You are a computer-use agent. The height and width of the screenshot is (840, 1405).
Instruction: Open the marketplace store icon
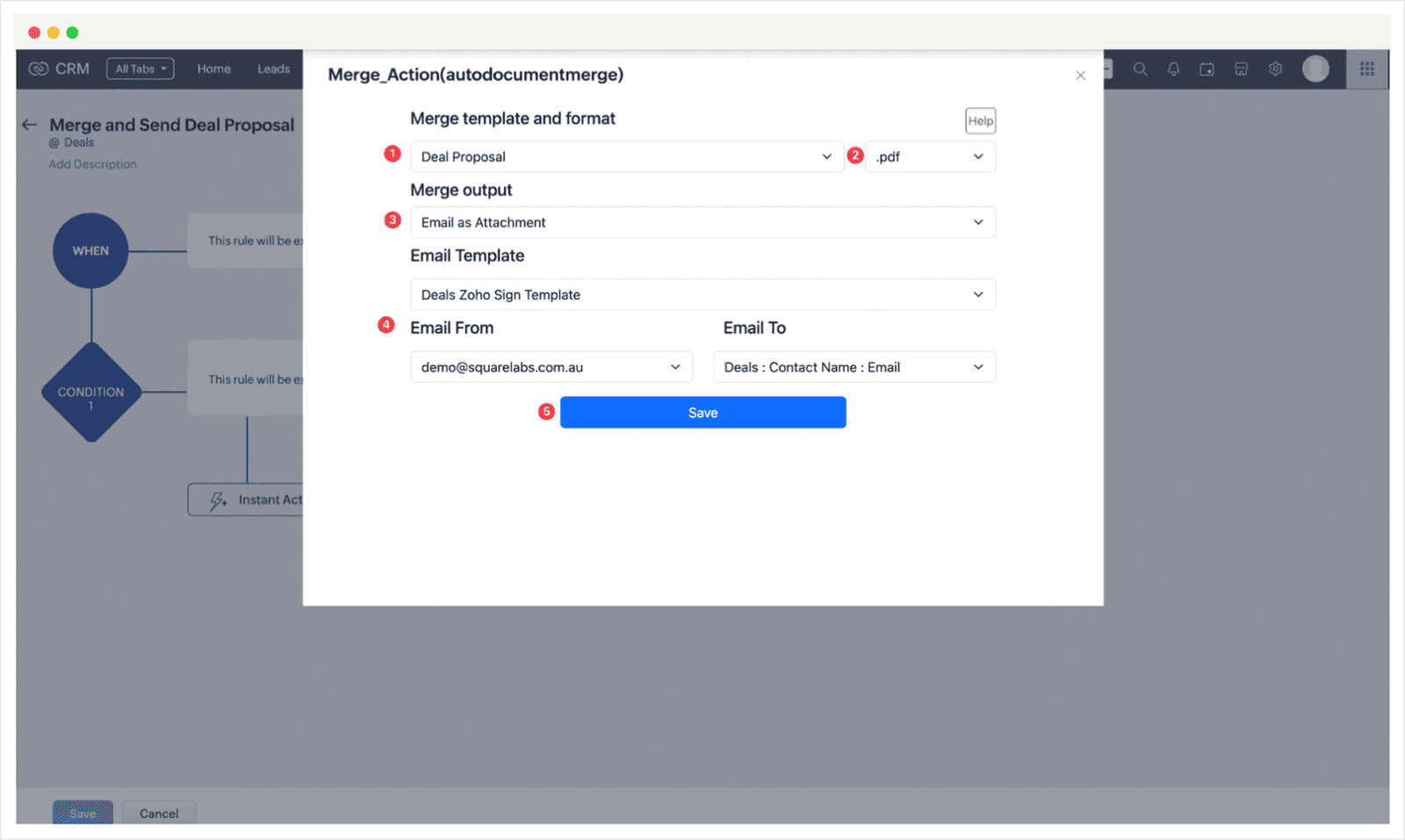click(1241, 68)
